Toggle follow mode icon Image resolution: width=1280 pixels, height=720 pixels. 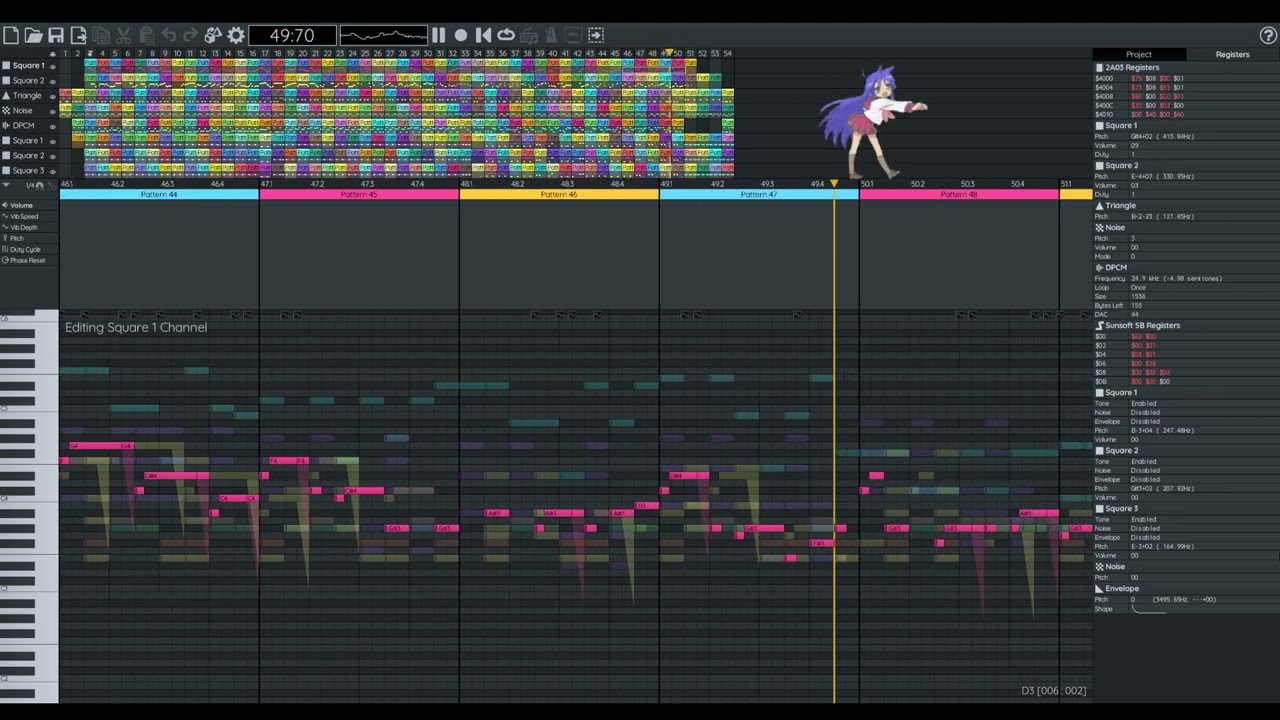click(596, 35)
